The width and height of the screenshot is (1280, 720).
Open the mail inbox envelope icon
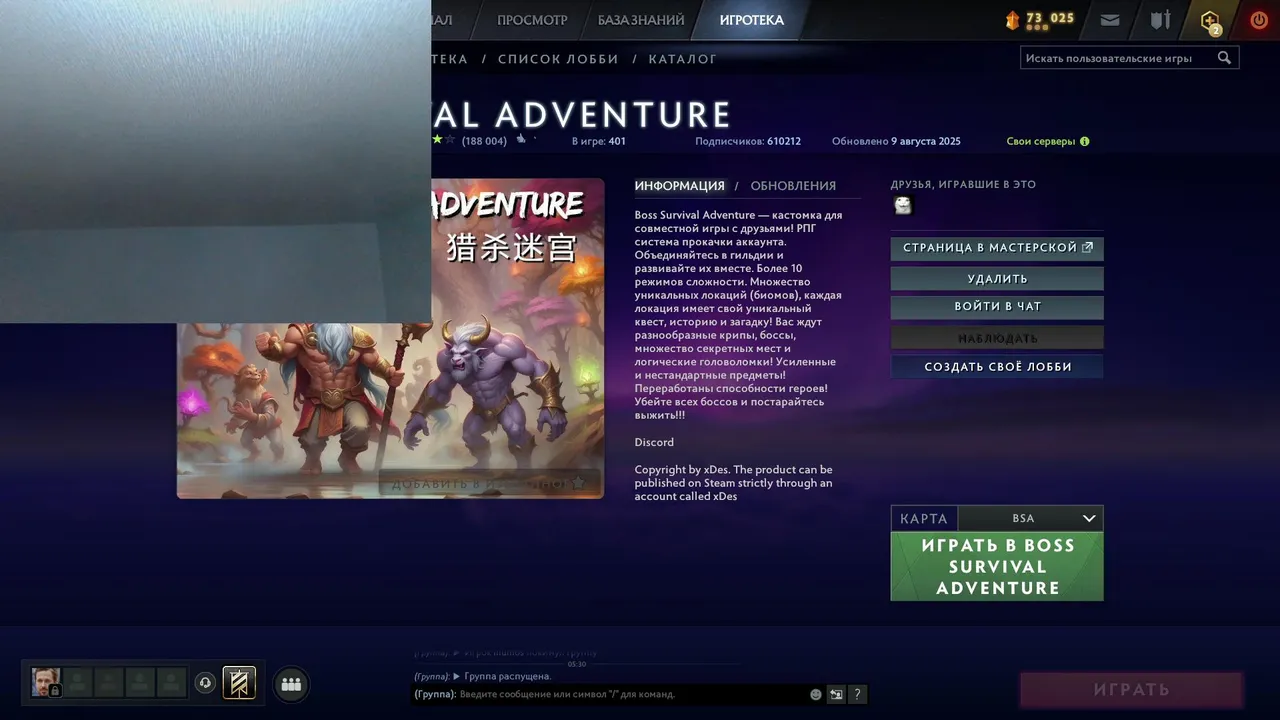1110,20
